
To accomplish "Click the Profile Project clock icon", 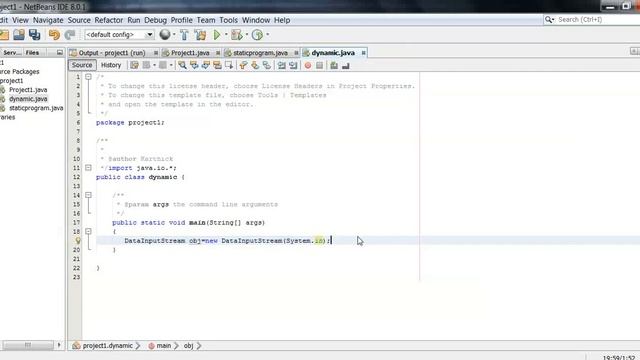I will [x=257, y=35].
